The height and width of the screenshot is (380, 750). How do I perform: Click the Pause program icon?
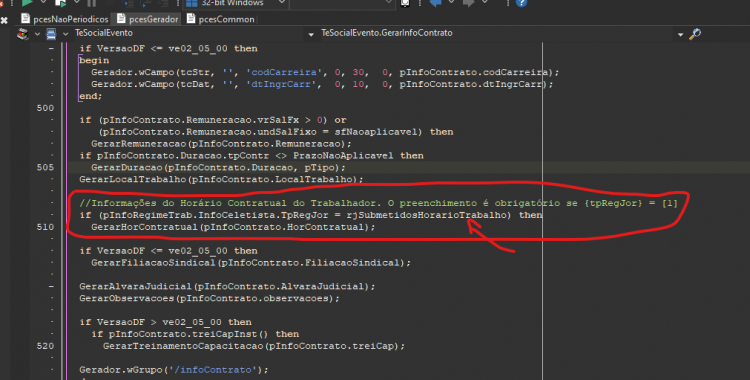click(92, 3)
